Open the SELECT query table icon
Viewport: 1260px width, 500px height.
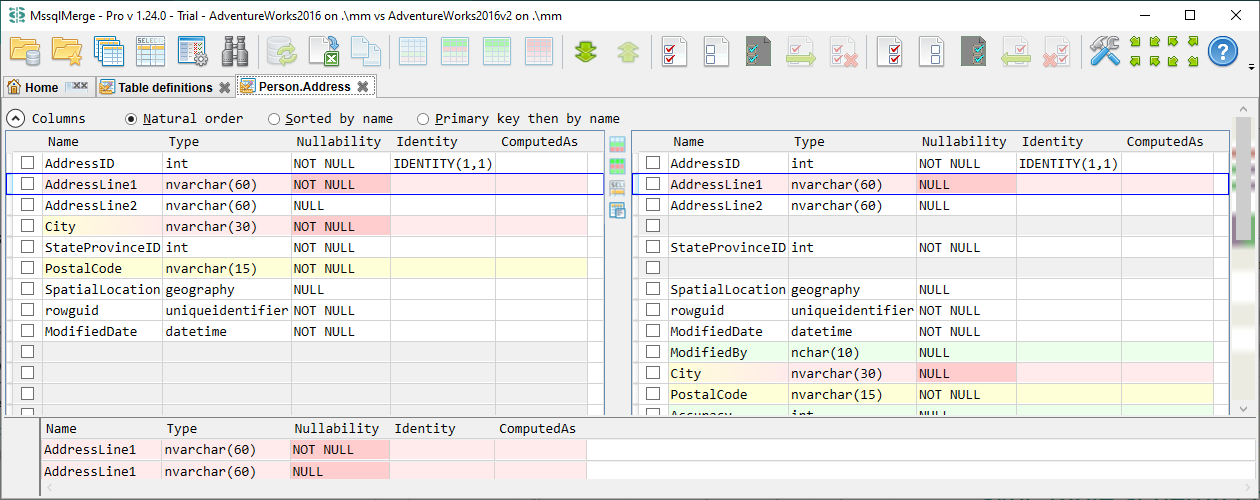150,51
